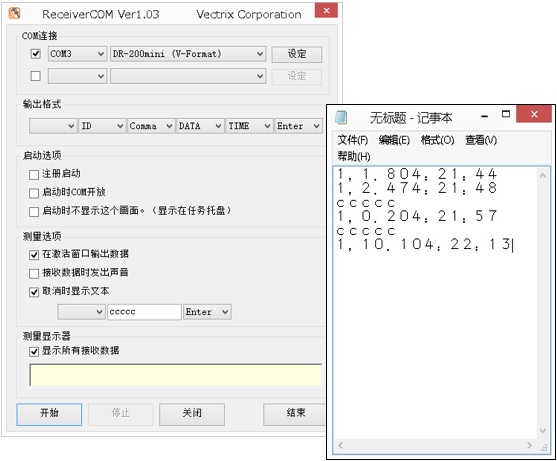The image size is (557, 461).
Task: Open the empty second COM port dropdown
Action: tap(77, 76)
